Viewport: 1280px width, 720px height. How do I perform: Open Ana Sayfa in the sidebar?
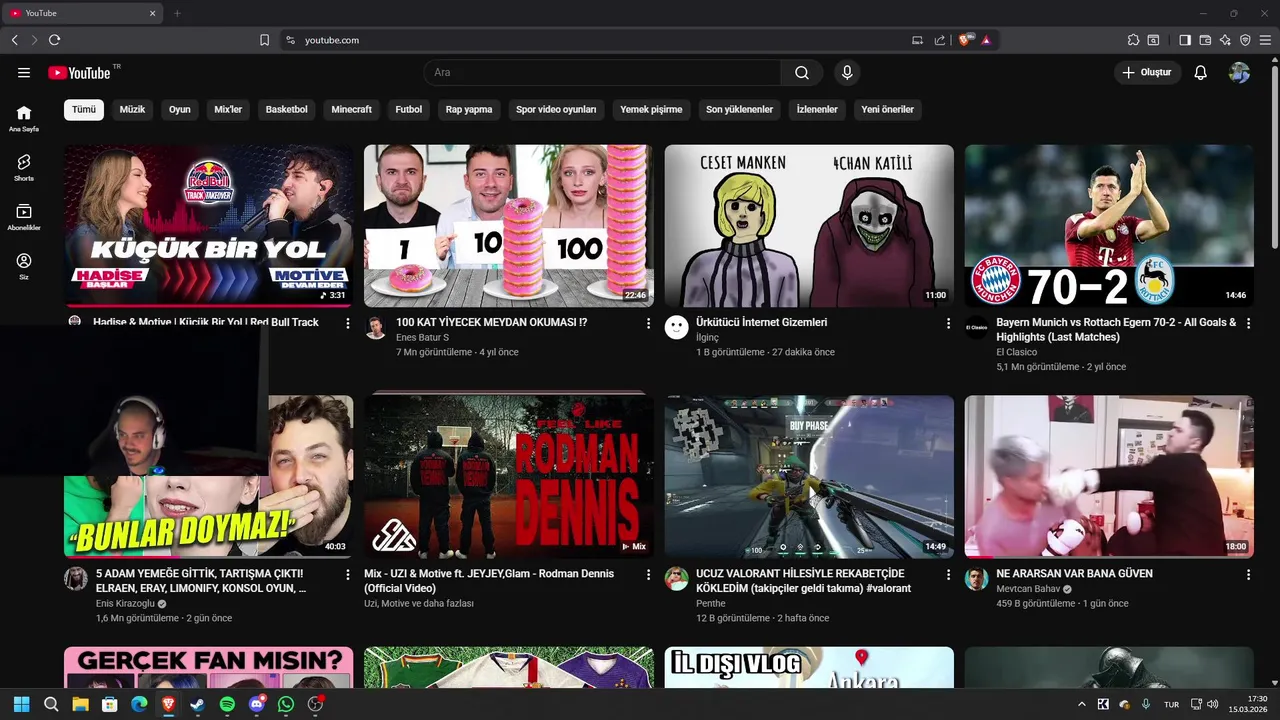click(x=24, y=118)
